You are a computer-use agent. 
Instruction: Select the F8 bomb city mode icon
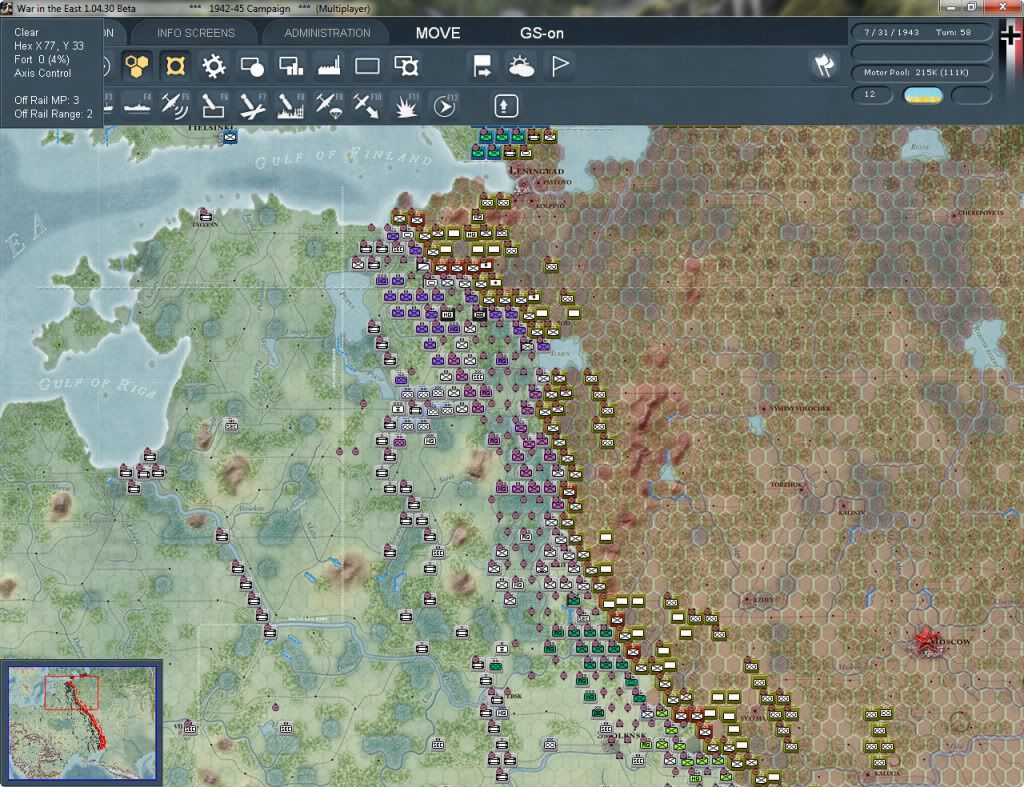(291, 106)
